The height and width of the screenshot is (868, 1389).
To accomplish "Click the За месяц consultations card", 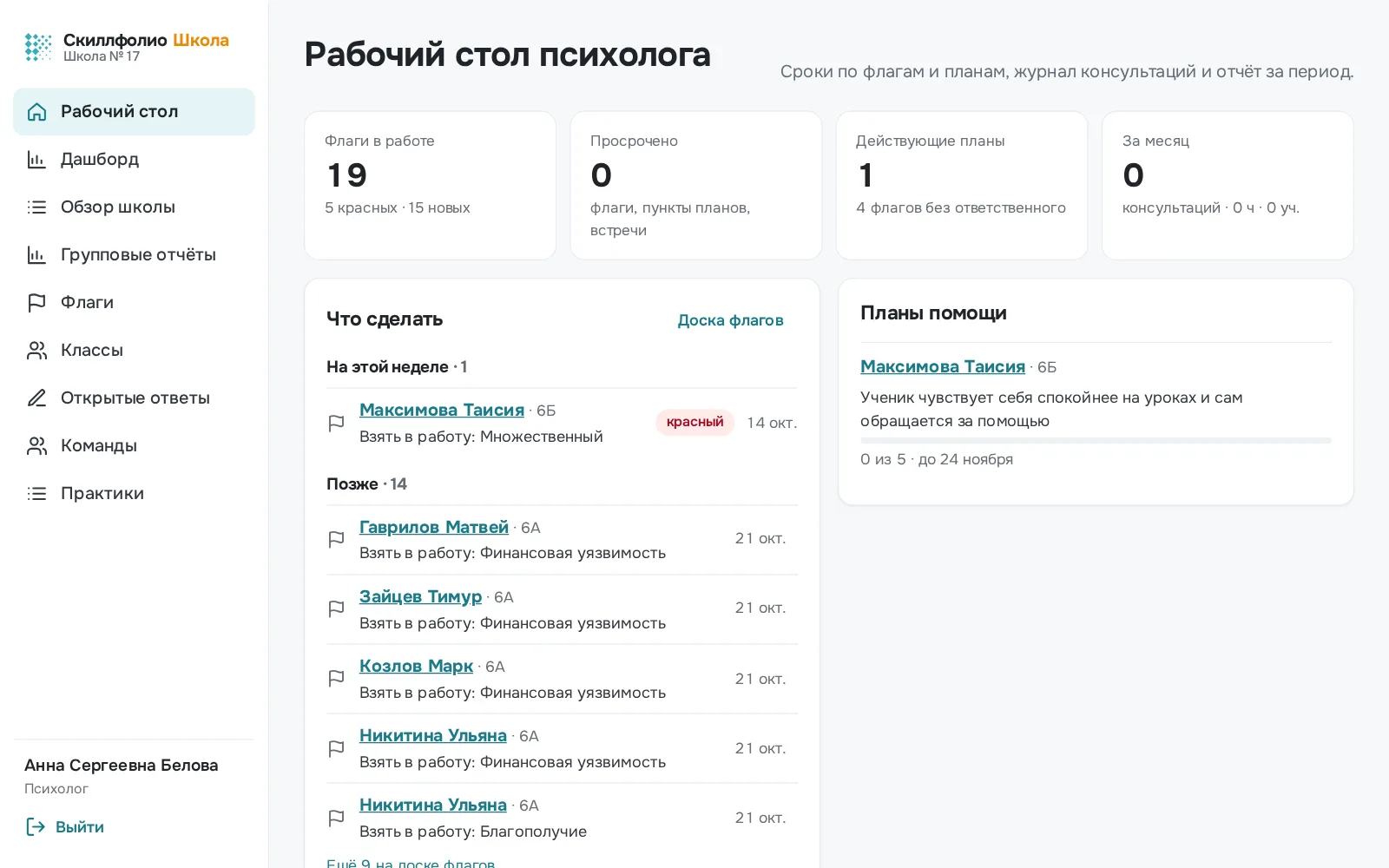I will point(1228,186).
